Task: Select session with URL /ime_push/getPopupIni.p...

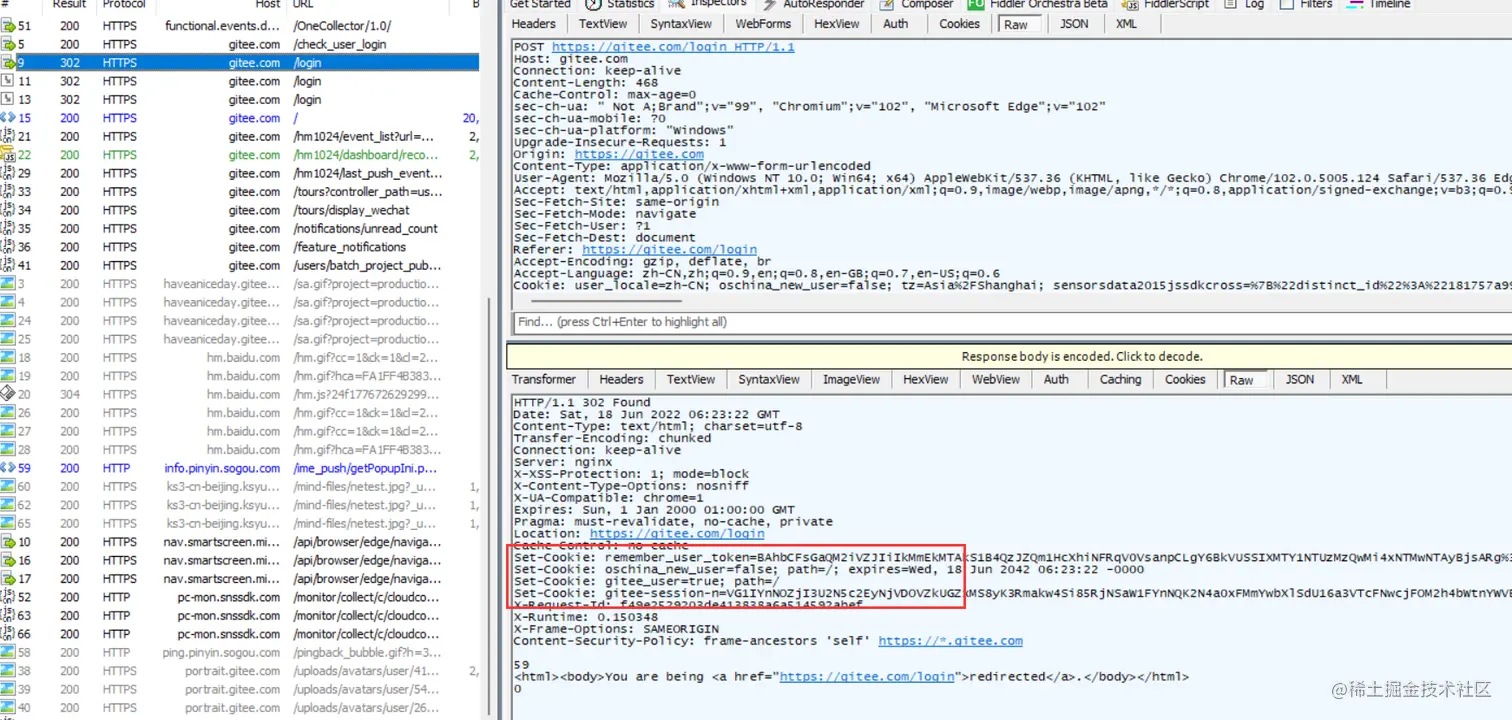Action: click(x=240, y=468)
